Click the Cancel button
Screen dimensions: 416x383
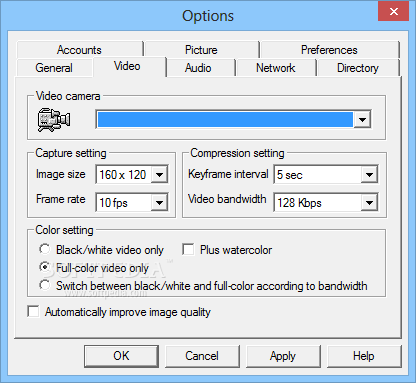(x=202, y=356)
